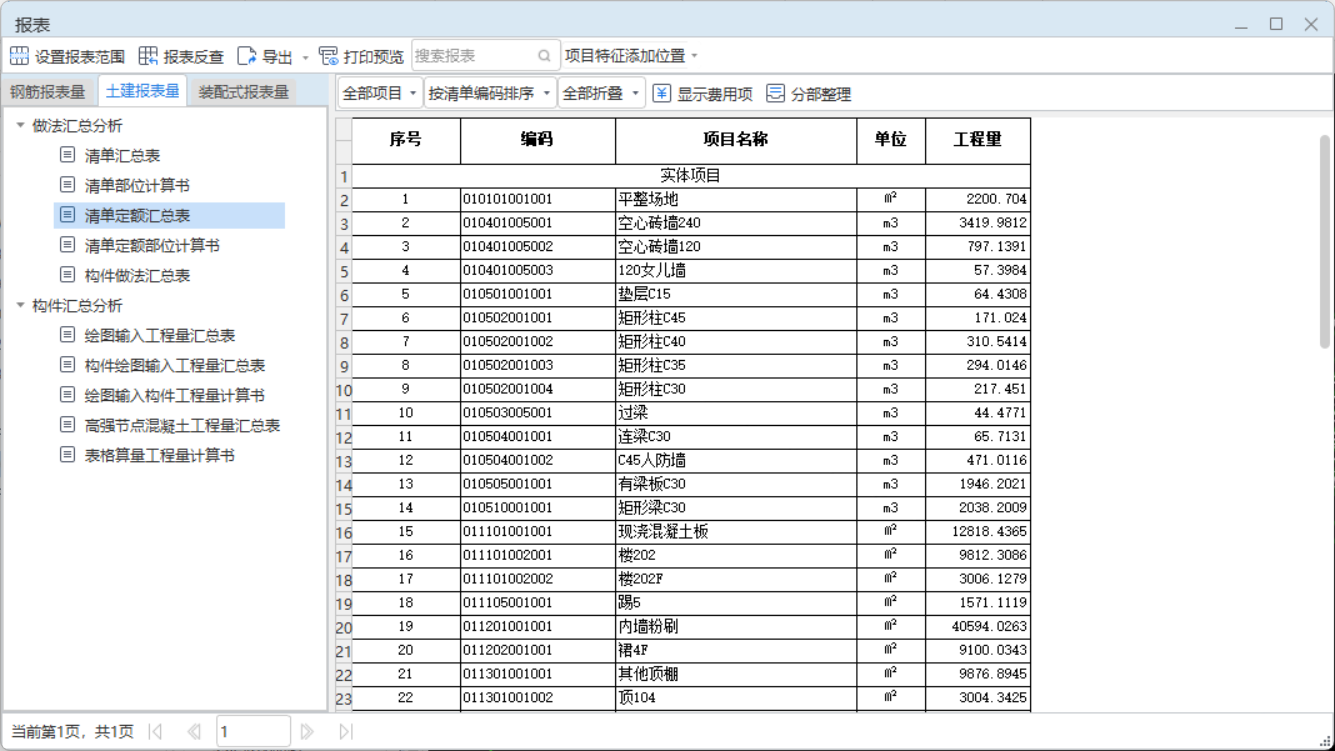Click the 编码 column header
Screen dimensions: 1335x751
538,140
